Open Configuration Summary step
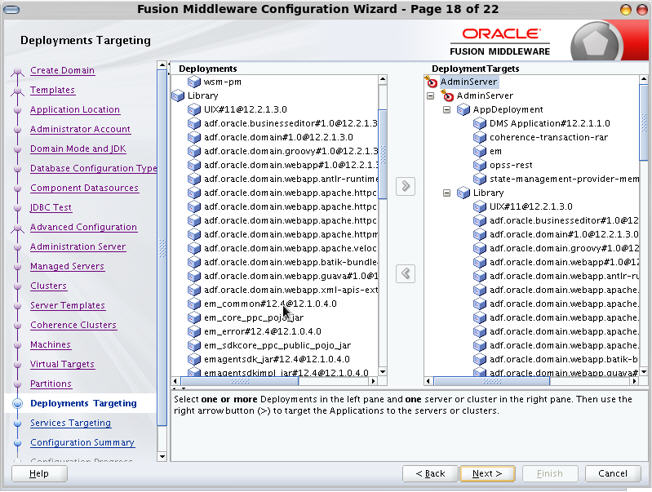Screen dimensions: 652x492 82,442
